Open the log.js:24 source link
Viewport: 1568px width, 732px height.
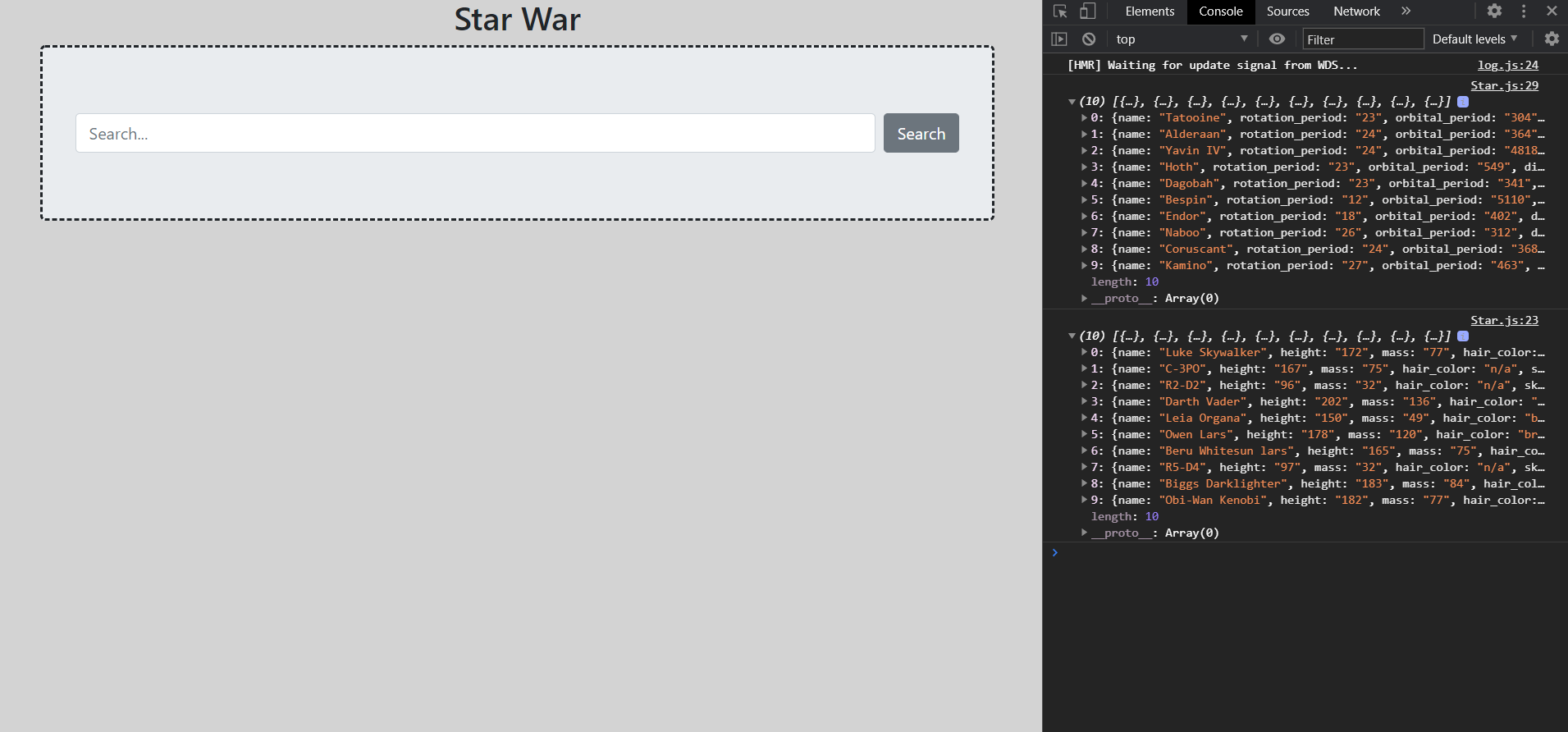(x=1508, y=66)
